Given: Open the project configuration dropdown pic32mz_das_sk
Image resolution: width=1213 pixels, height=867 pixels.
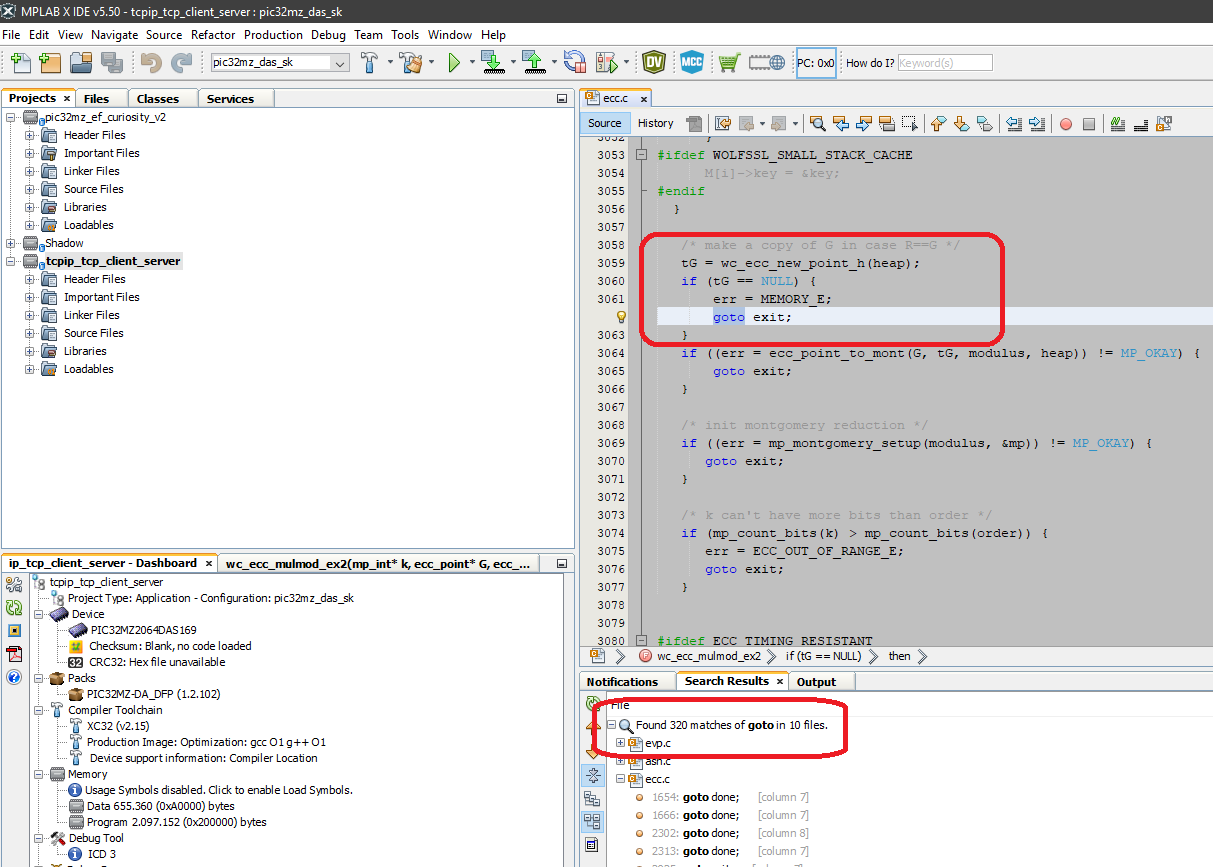Looking at the screenshot, I should pos(279,63).
